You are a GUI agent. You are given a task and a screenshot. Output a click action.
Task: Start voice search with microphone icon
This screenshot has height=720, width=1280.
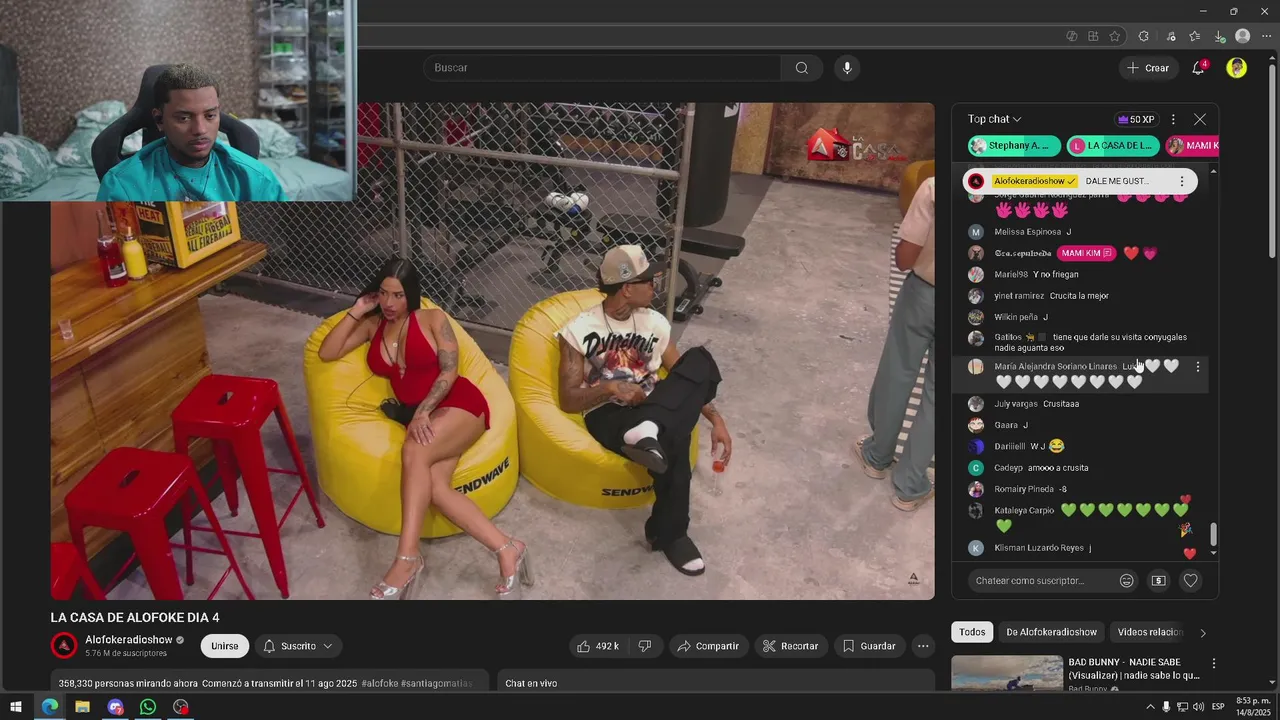(847, 68)
